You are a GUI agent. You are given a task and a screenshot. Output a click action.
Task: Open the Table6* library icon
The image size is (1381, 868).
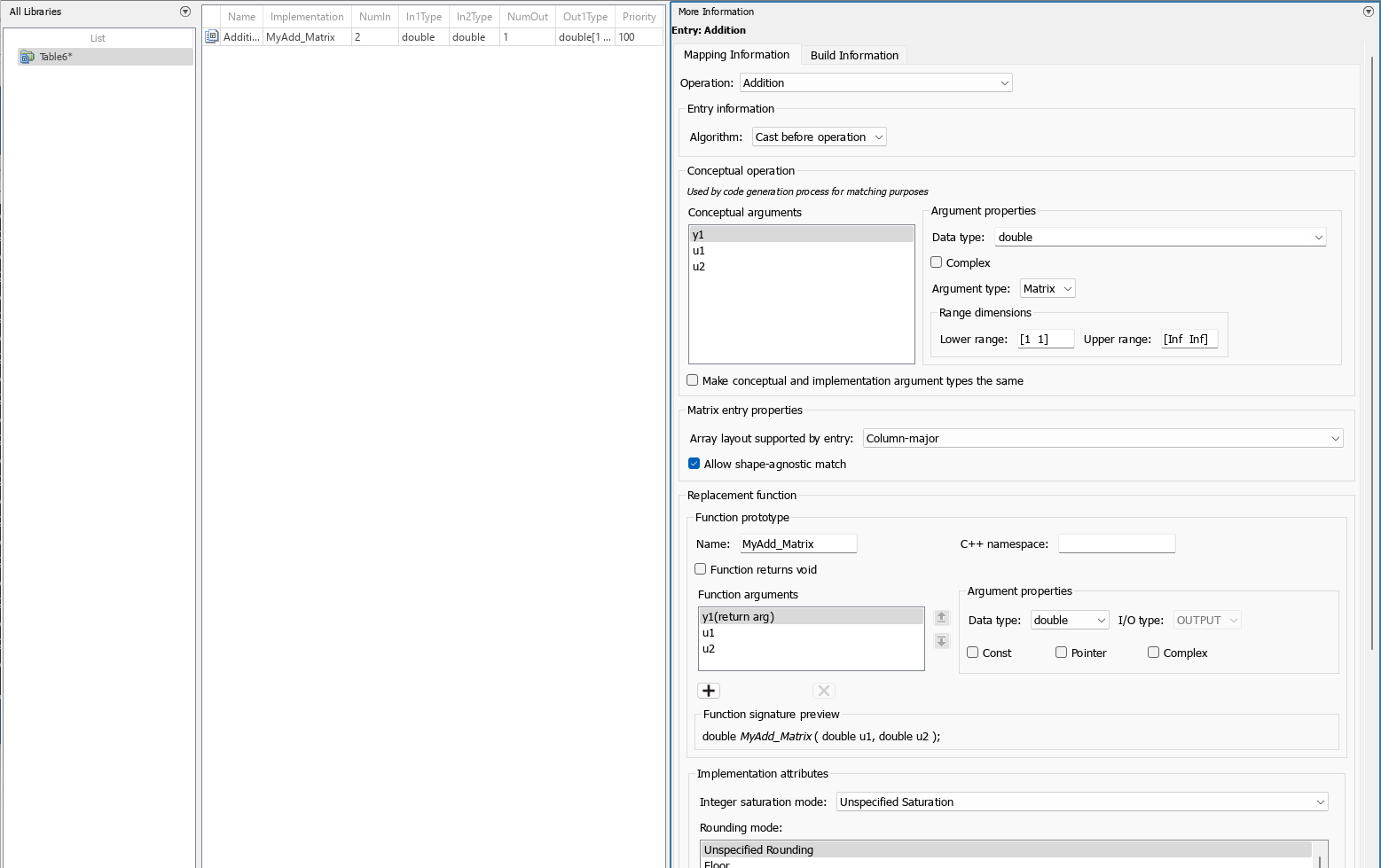click(27, 56)
